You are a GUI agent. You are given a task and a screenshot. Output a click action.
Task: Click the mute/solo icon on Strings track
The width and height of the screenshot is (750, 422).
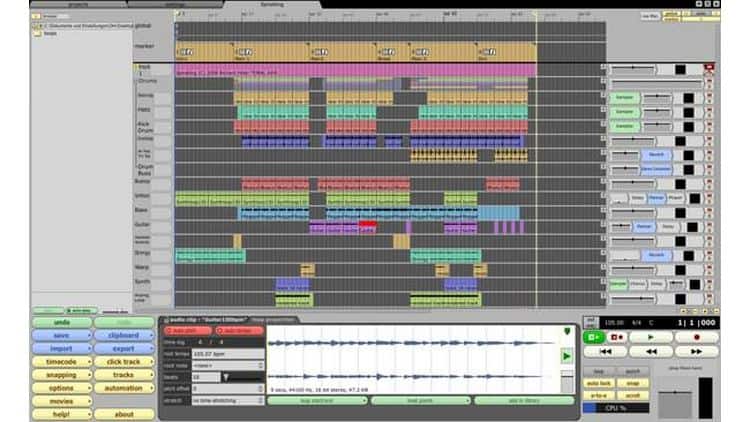(x=709, y=255)
